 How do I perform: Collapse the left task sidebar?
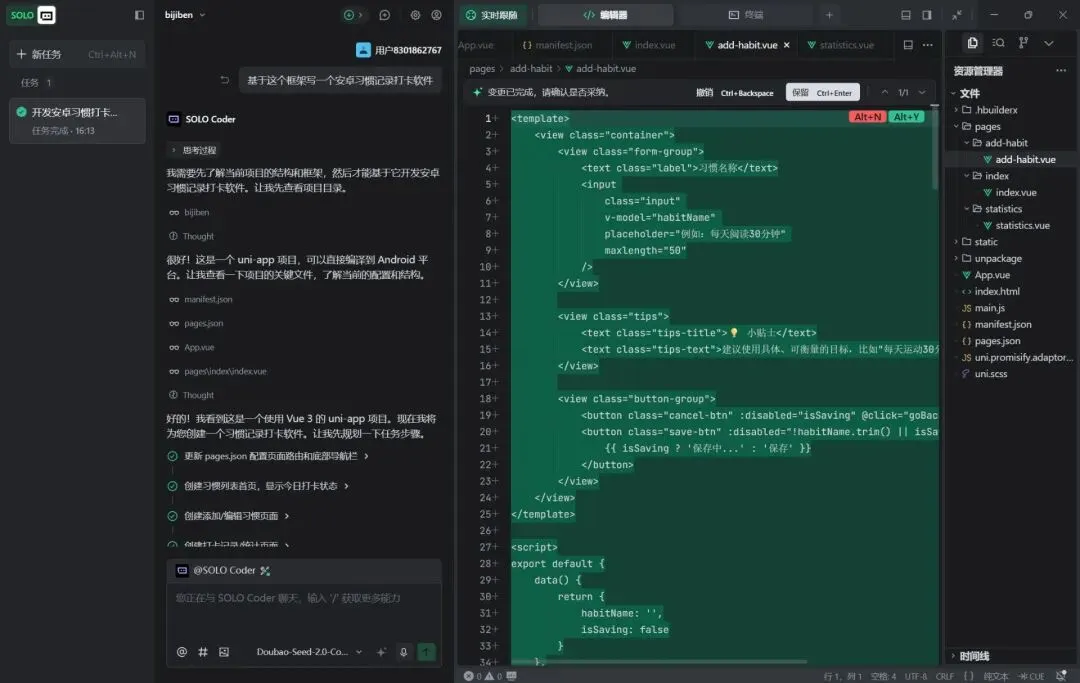139,15
